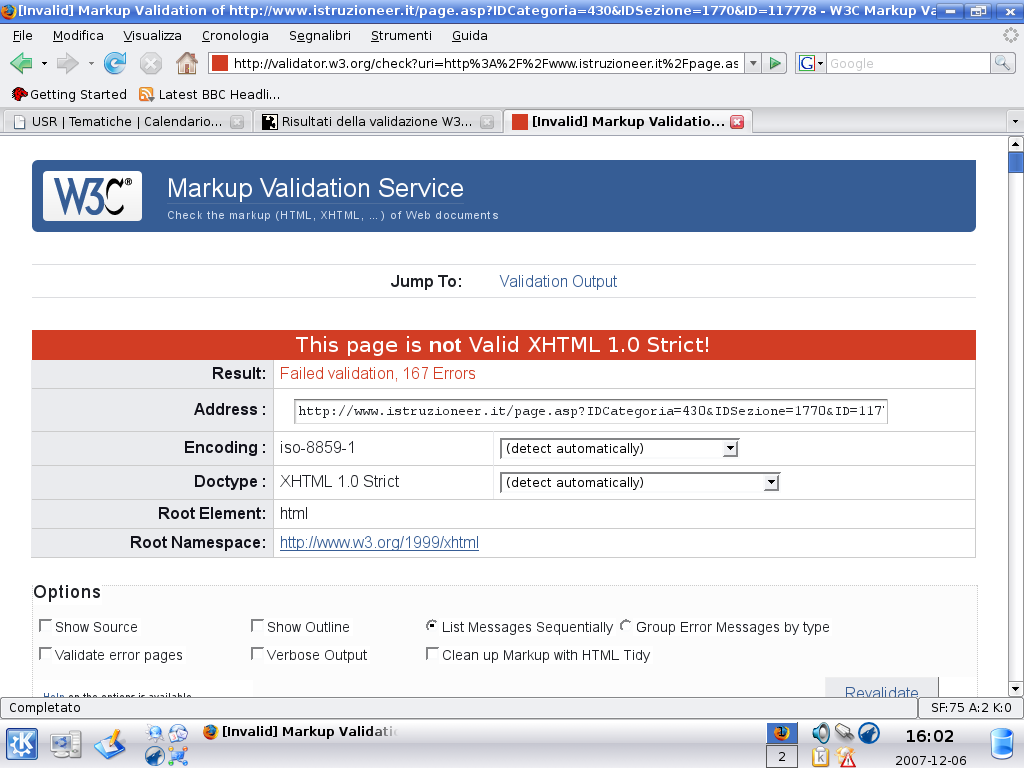Open the KDE K menu
Image resolution: width=1024 pixels, height=768 pixels.
(22, 744)
